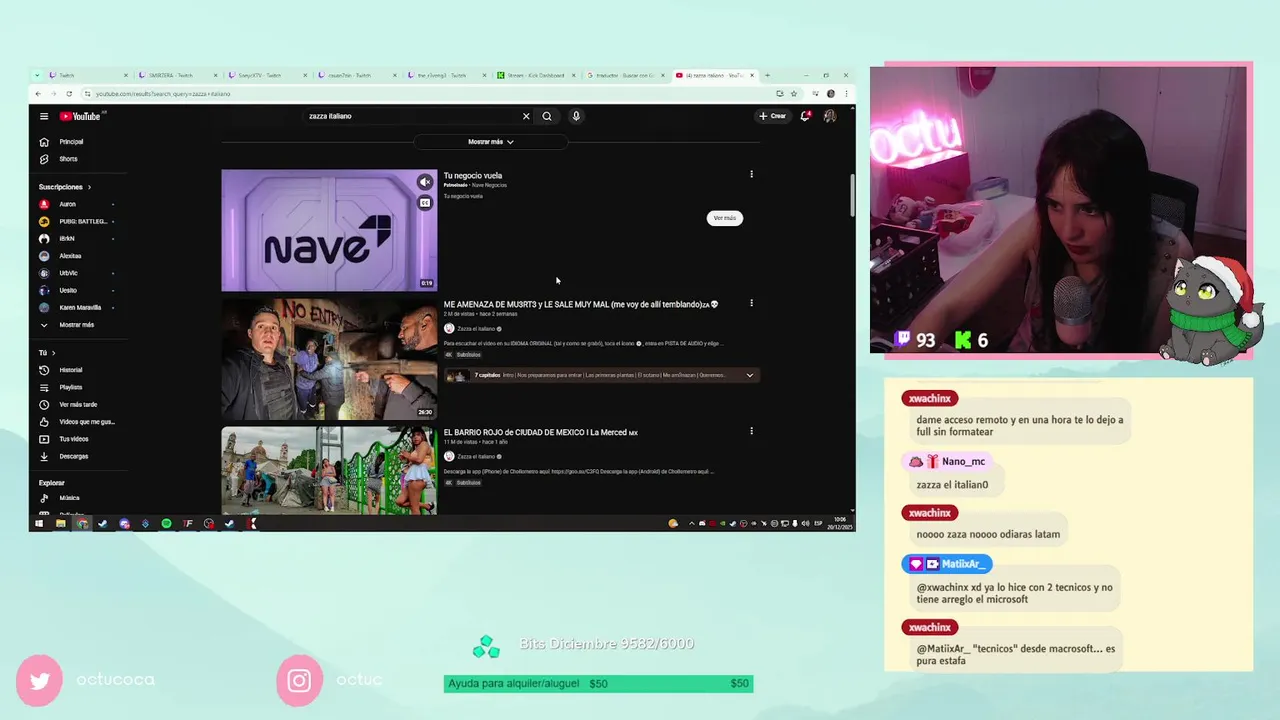Go to Principal in the sidebar
The width and height of the screenshot is (1280, 720).
click(71, 142)
